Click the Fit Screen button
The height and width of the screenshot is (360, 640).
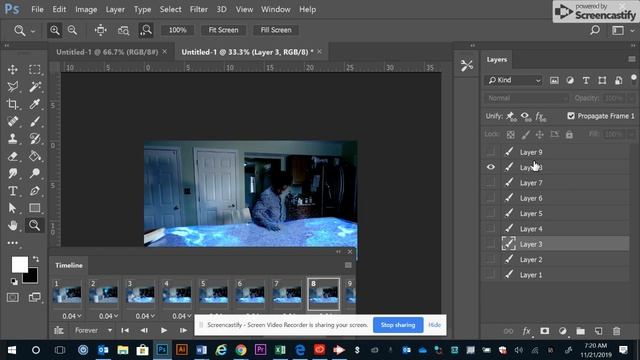point(223,30)
